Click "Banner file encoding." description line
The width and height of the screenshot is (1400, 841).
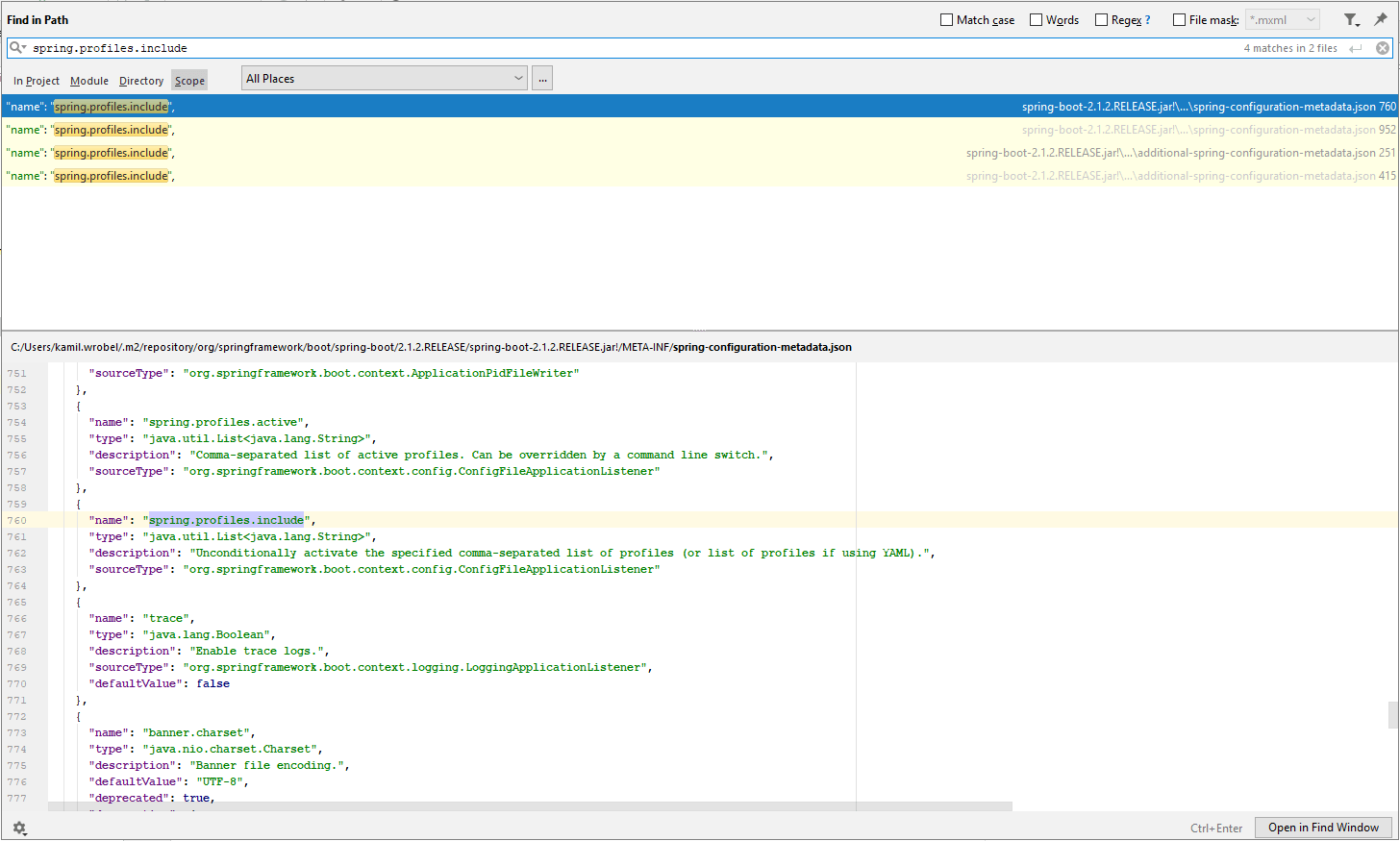pos(219,765)
